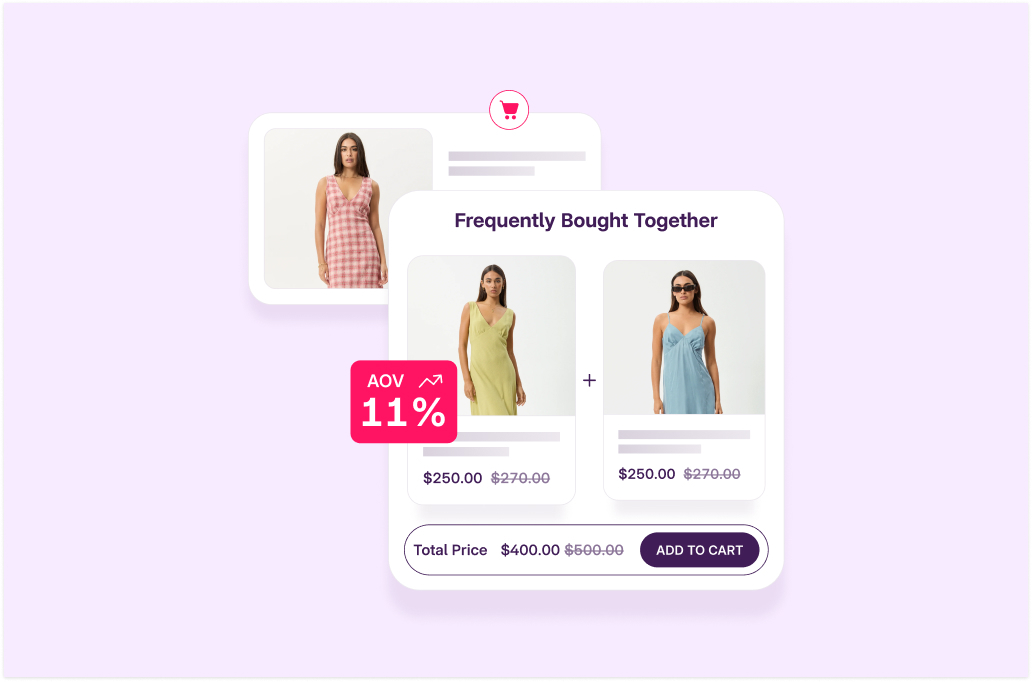Click the blue dress title placeholder bars
This screenshot has width=1032, height=682.
[684, 442]
